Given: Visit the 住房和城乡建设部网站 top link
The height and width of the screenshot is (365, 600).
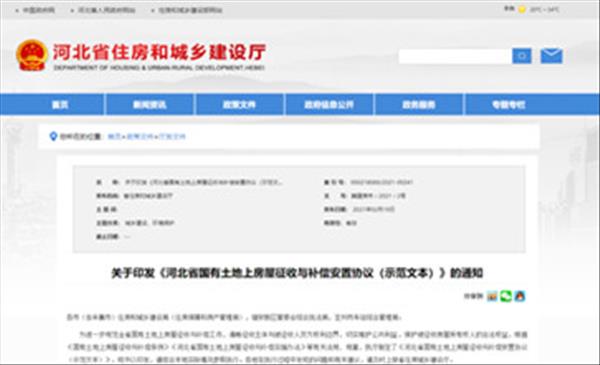Looking at the screenshot, I should point(190,10).
